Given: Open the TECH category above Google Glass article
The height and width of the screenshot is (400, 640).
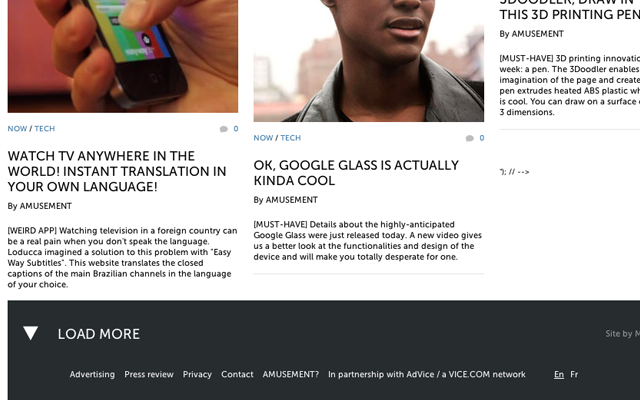Looking at the screenshot, I should point(291,138).
